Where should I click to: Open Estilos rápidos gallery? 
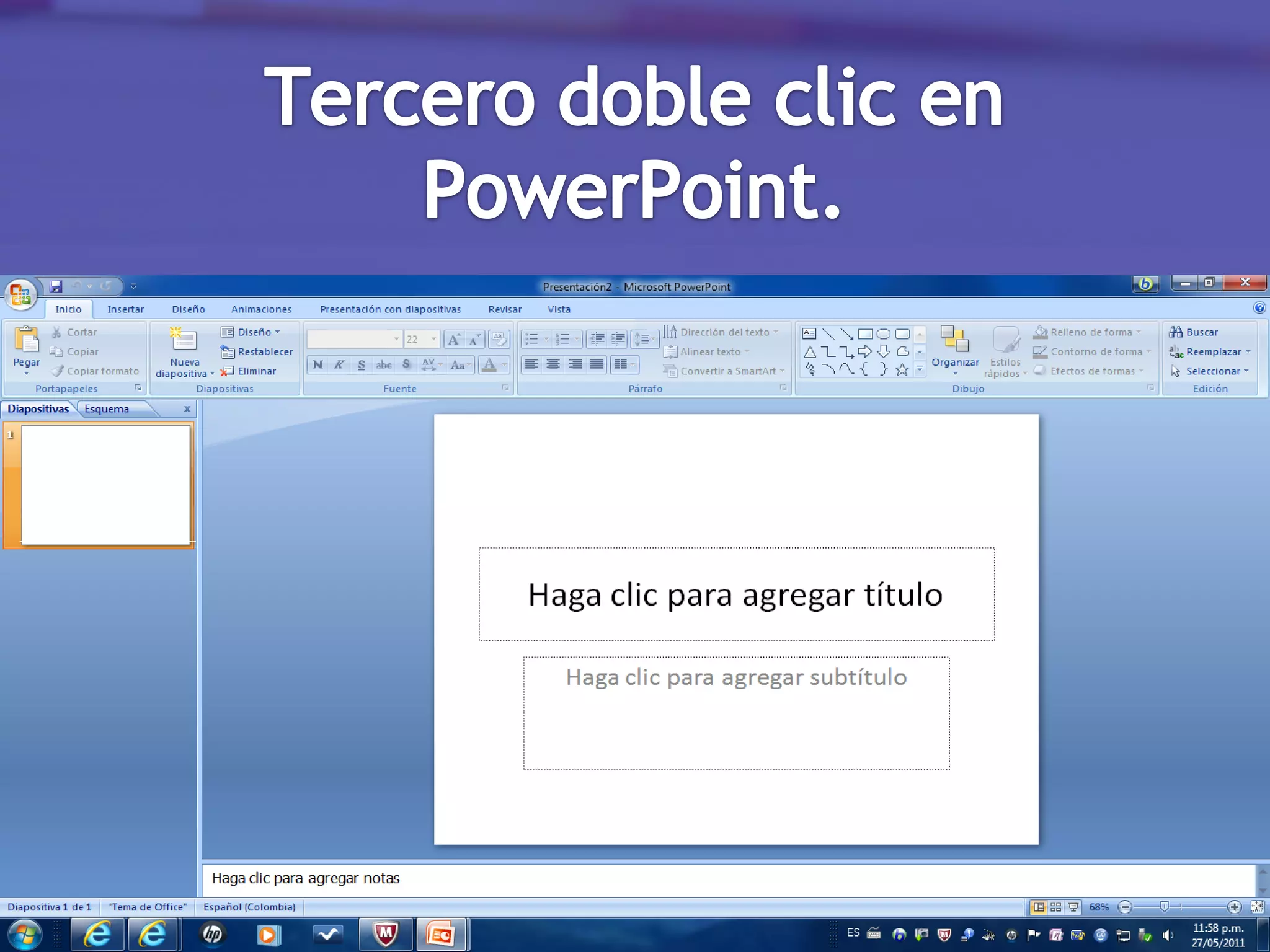click(x=1005, y=352)
